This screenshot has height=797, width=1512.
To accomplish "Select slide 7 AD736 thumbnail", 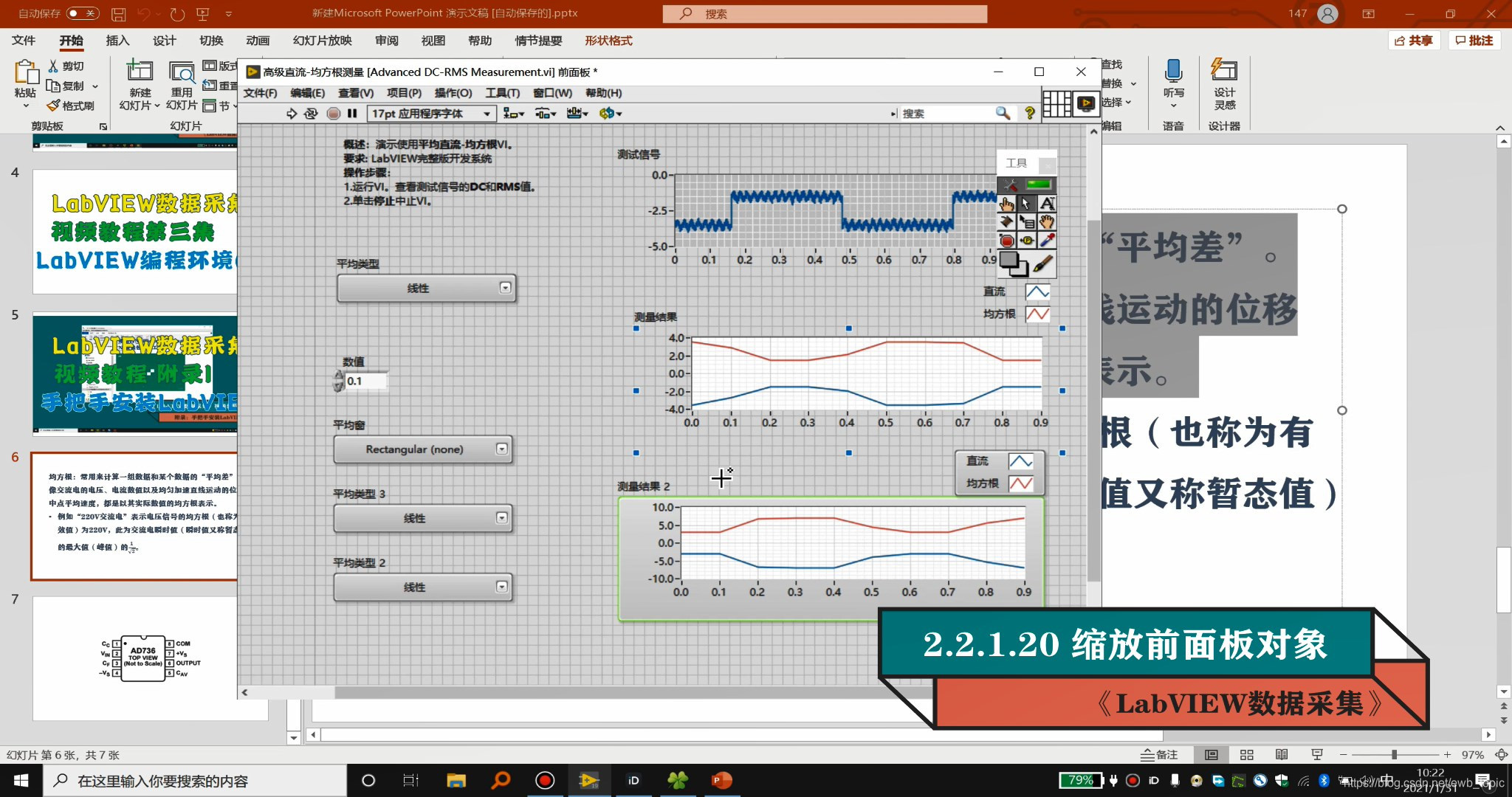I will 150,658.
